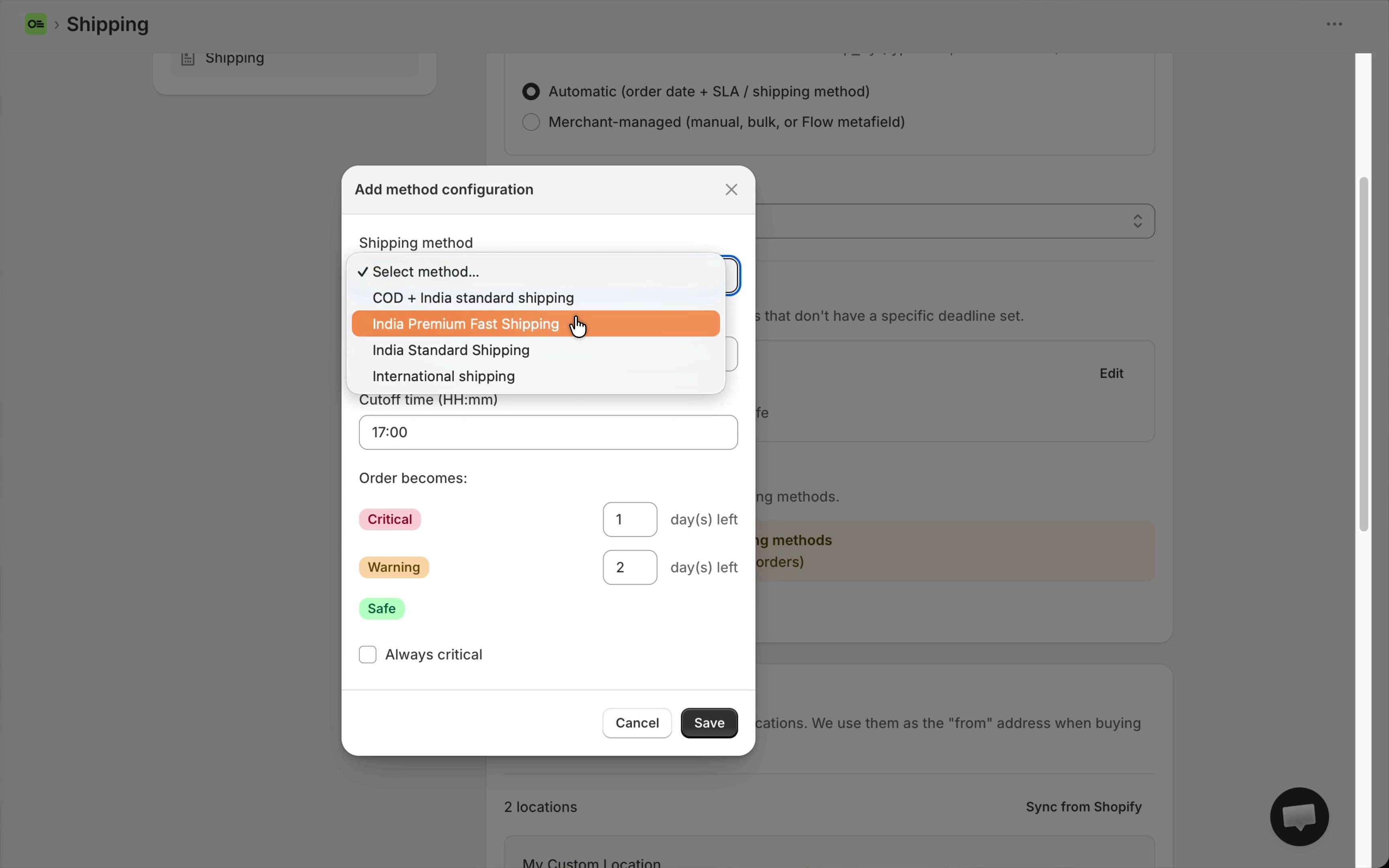Choose COD + India standard shipping
The image size is (1389, 868).
click(535, 298)
